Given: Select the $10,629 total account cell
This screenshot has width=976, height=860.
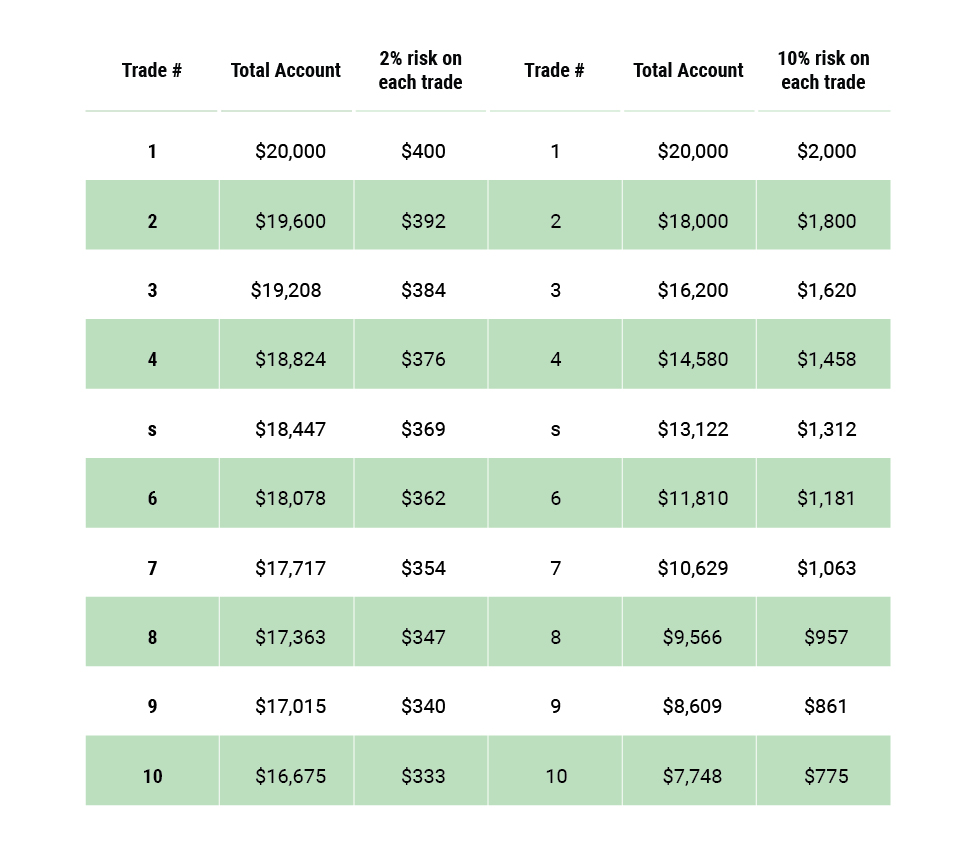Looking at the screenshot, I should pos(693,568).
